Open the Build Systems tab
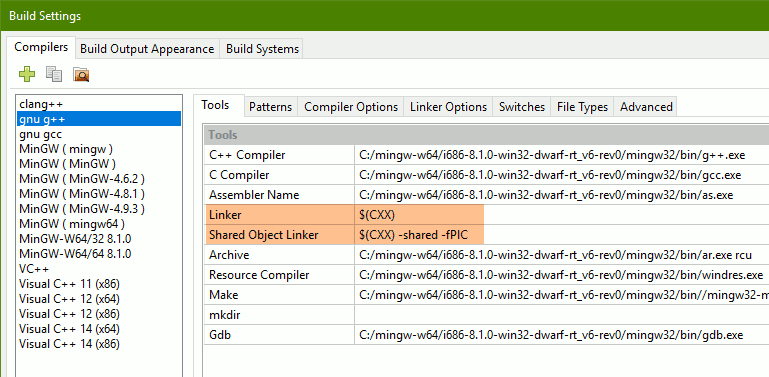Screen dimensions: 769x377 click(262, 49)
